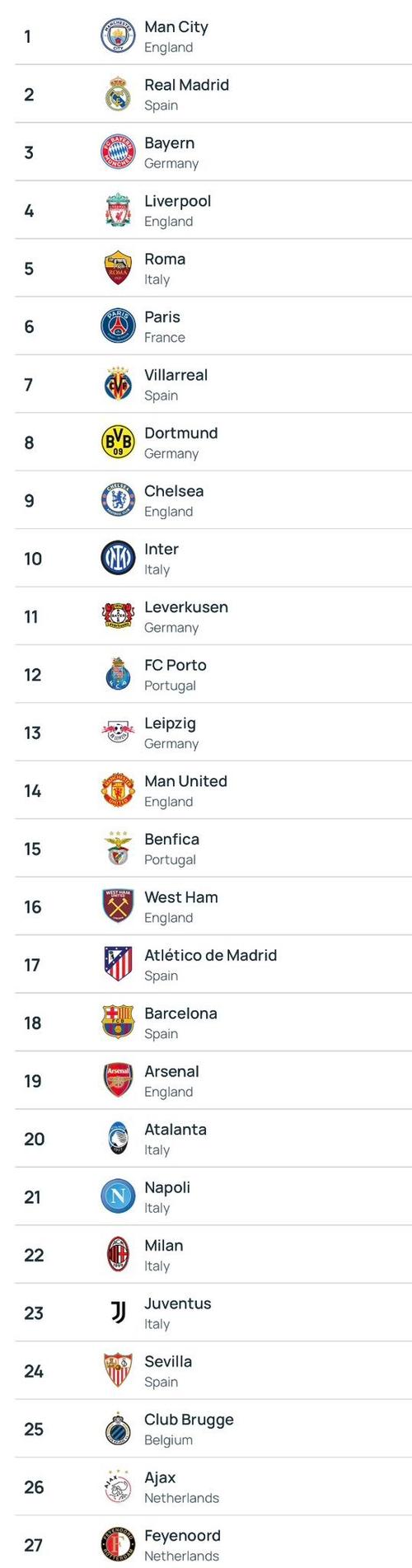Select the rank 14 Man United row
The height and width of the screenshot is (1568, 412).
click(x=213, y=790)
